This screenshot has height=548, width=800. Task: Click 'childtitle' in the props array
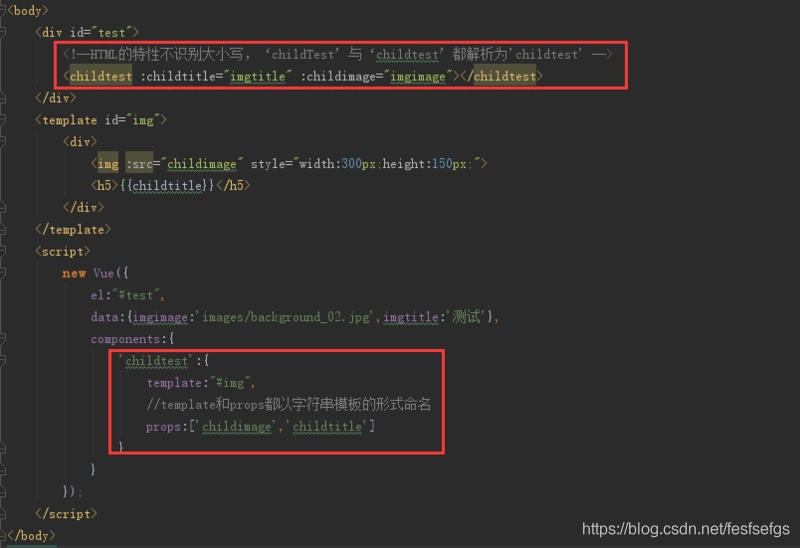[328, 427]
